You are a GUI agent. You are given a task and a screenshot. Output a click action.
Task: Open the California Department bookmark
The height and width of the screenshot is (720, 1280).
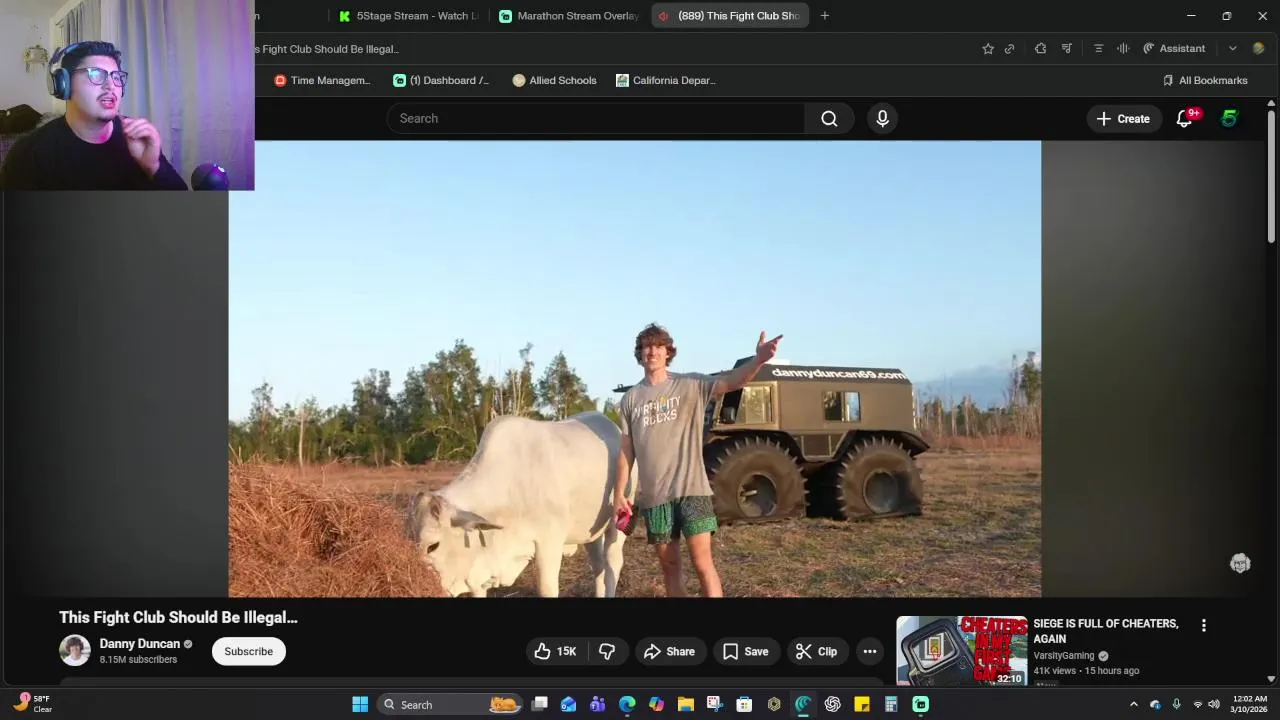point(666,80)
